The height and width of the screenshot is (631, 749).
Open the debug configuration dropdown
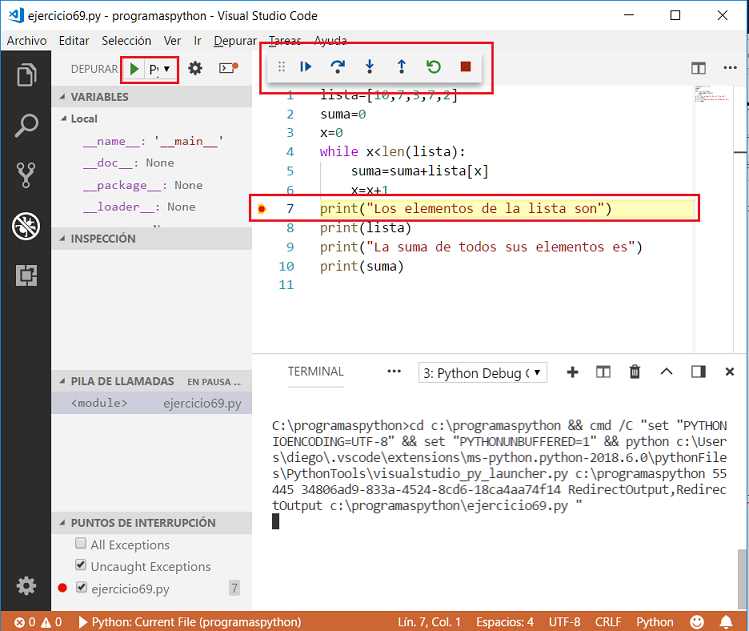pos(160,69)
